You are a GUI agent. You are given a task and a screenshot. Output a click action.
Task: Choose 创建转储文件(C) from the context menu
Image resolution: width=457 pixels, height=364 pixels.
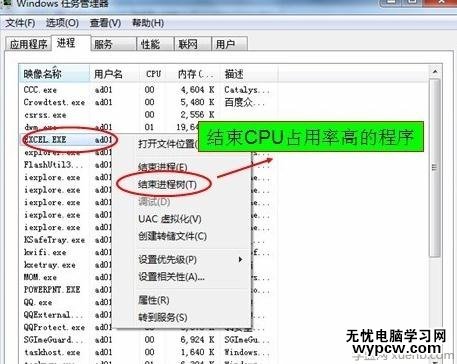coord(173,236)
